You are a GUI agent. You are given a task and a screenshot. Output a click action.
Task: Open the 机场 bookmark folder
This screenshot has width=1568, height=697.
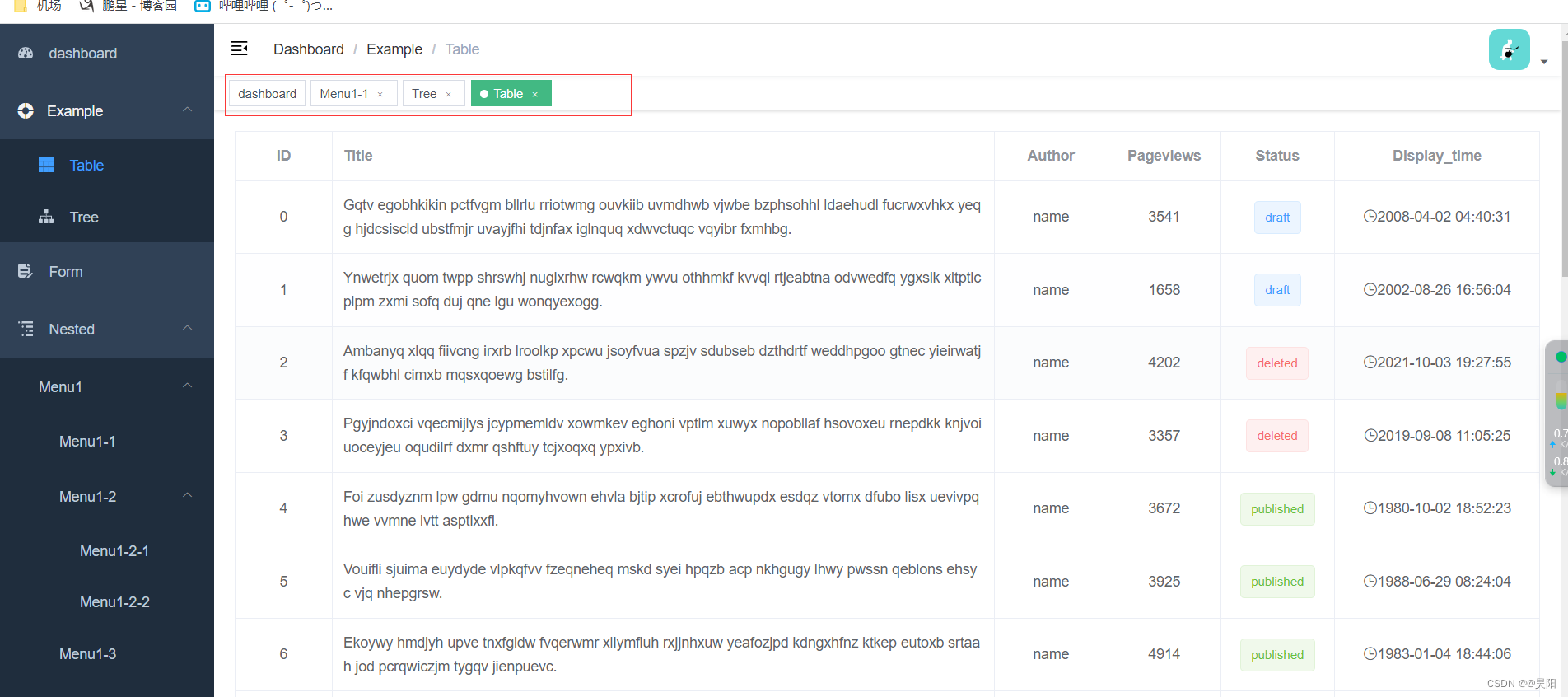tap(38, 6)
